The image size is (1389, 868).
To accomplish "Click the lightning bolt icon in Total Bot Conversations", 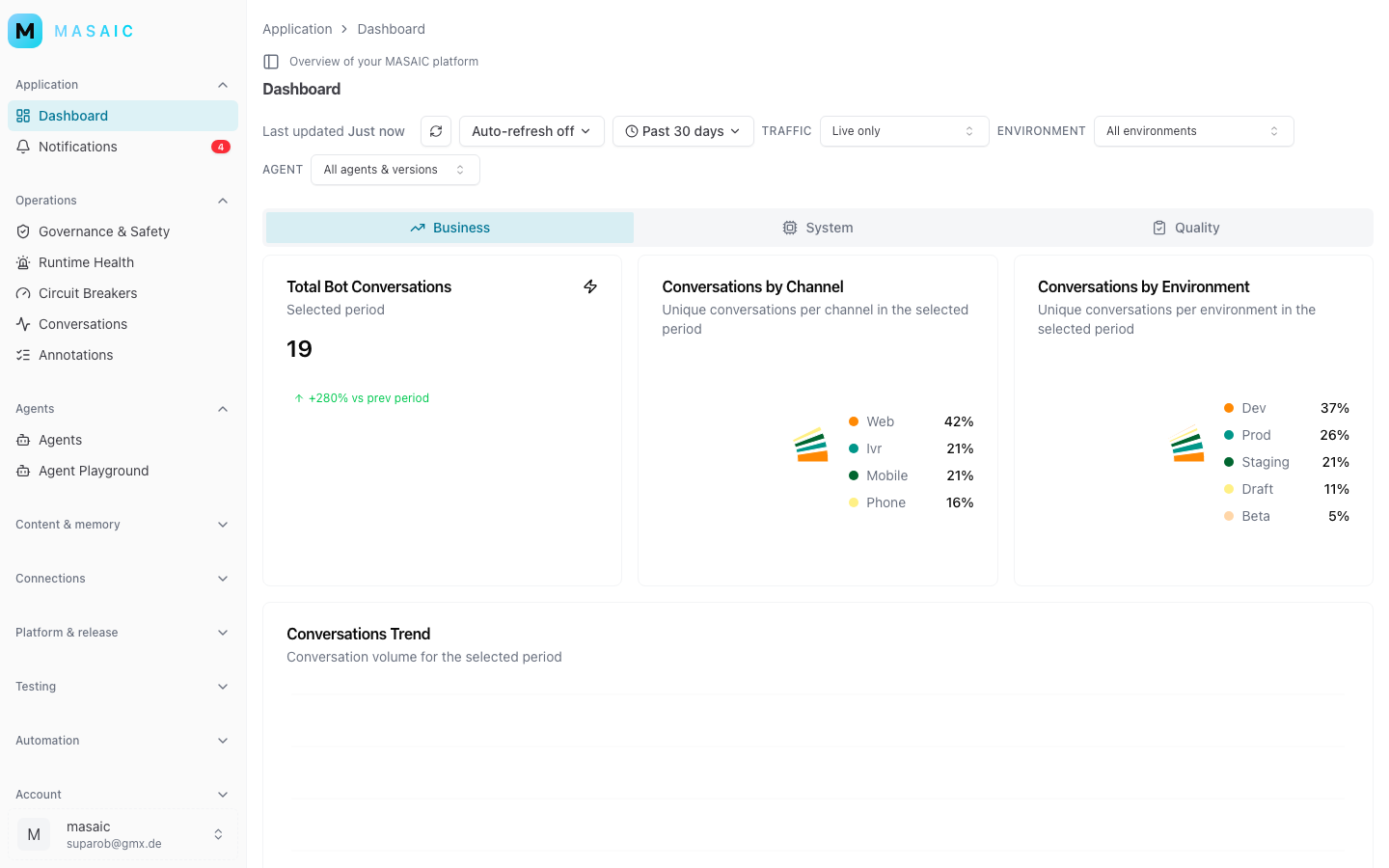I will [x=590, y=286].
